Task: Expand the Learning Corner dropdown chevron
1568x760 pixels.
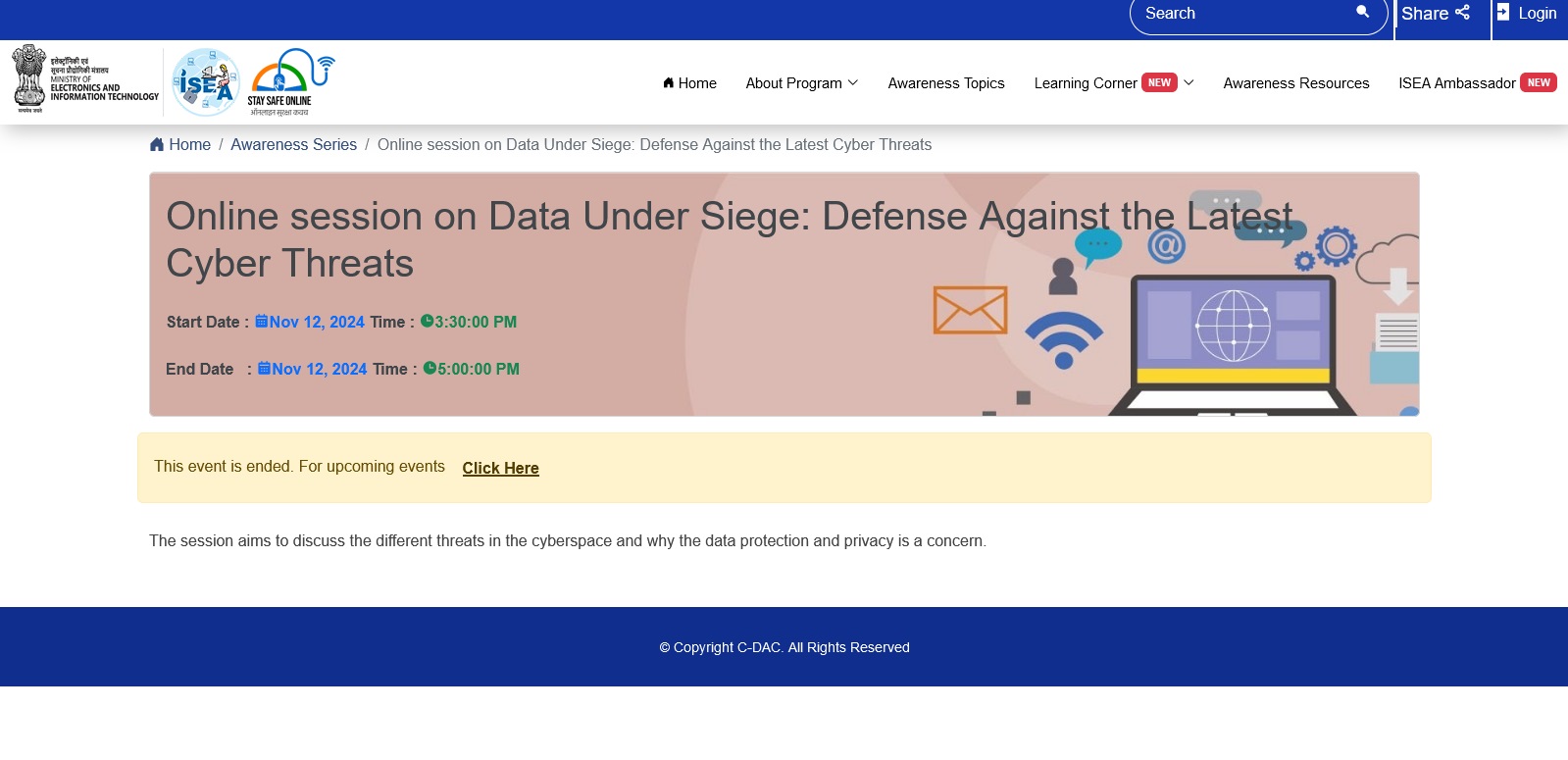Action: point(1189,83)
